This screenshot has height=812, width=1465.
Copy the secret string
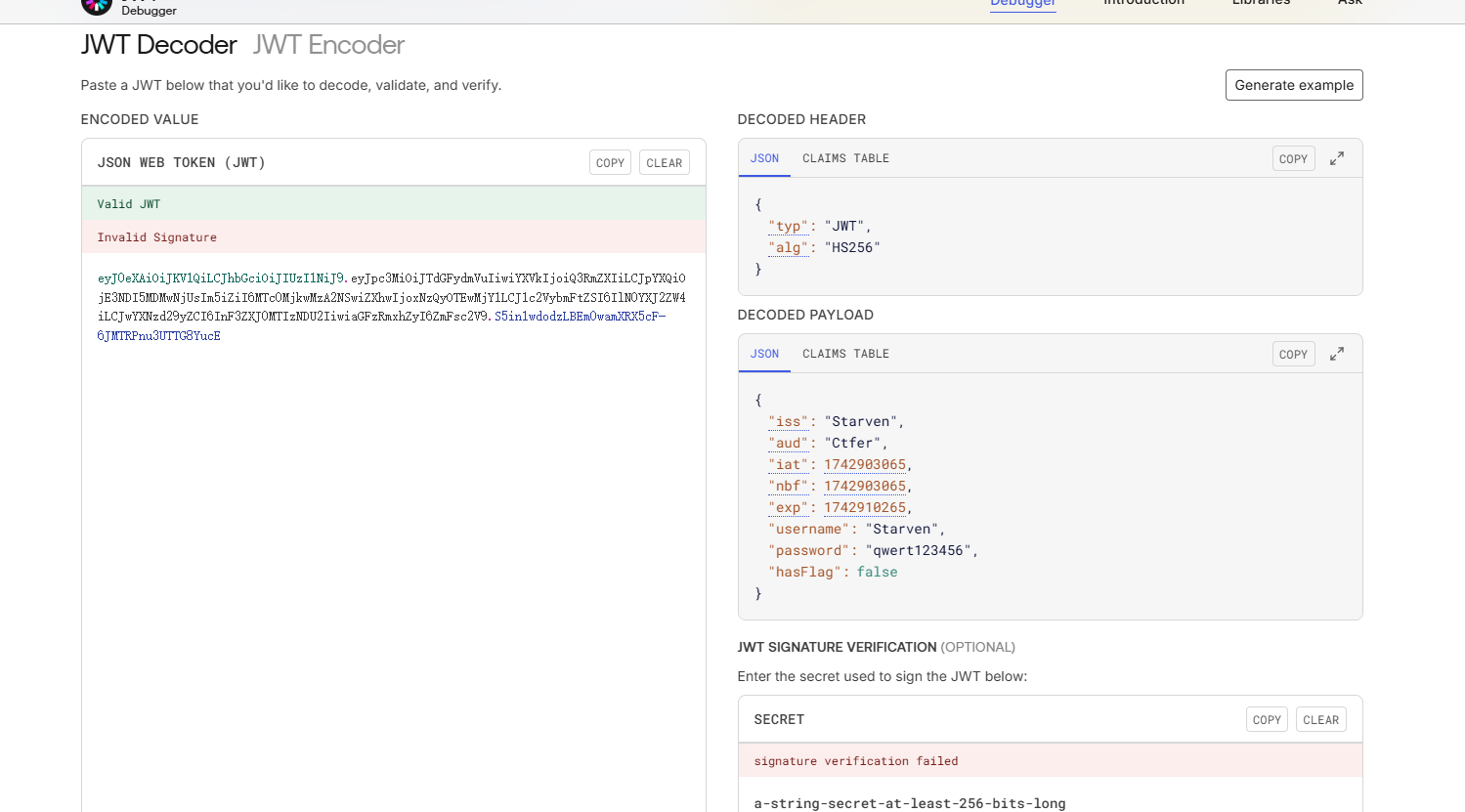tap(1267, 720)
